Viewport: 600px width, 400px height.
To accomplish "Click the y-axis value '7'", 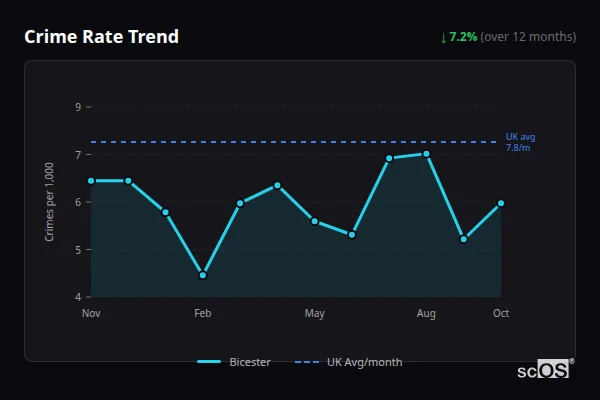I will point(78,155).
